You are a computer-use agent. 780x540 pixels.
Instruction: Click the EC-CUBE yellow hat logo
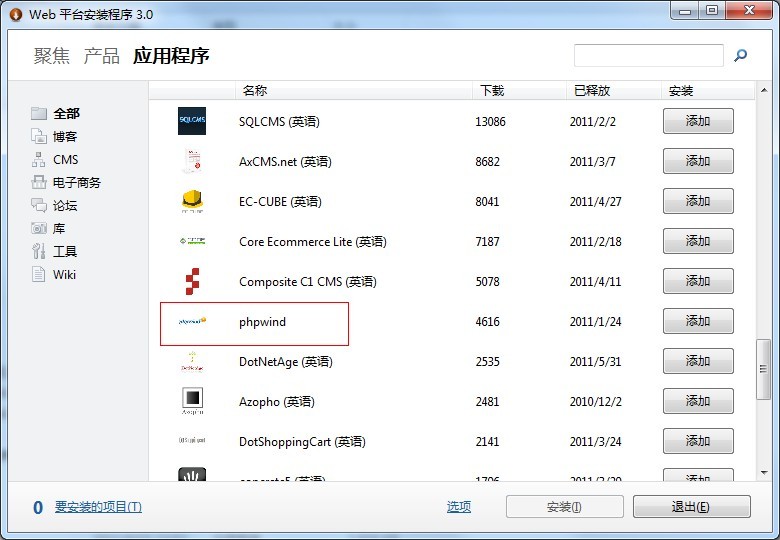[x=192, y=201]
